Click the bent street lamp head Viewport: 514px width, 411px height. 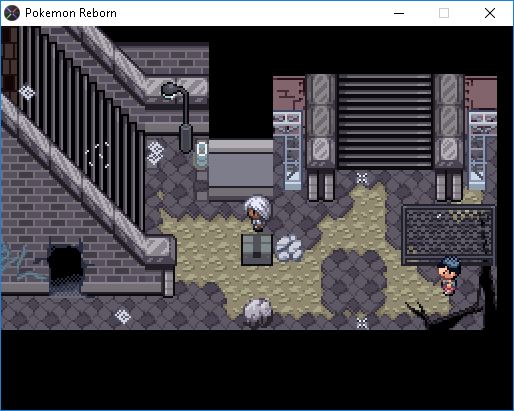(171, 90)
